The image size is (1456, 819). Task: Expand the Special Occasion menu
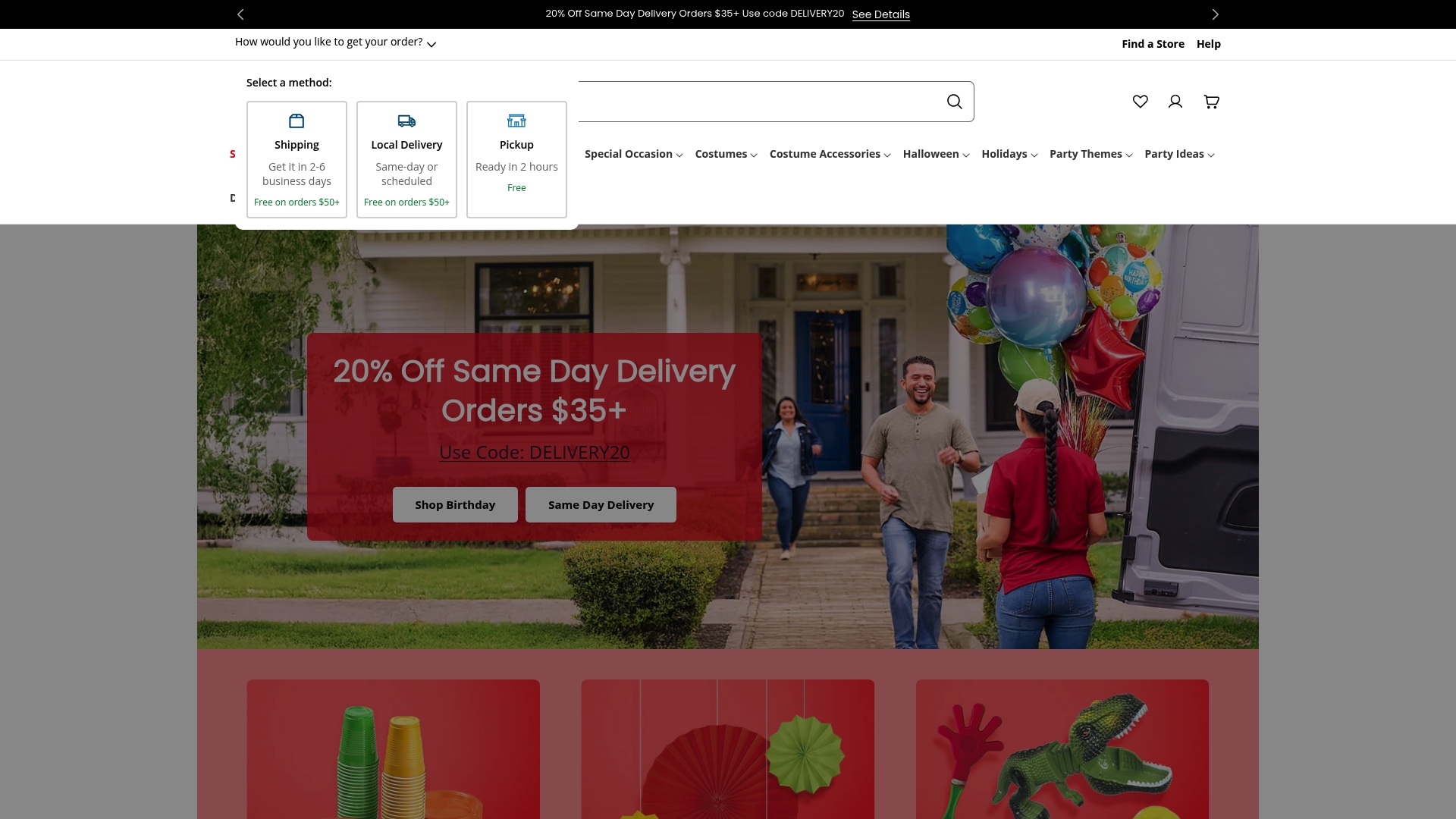tap(633, 154)
